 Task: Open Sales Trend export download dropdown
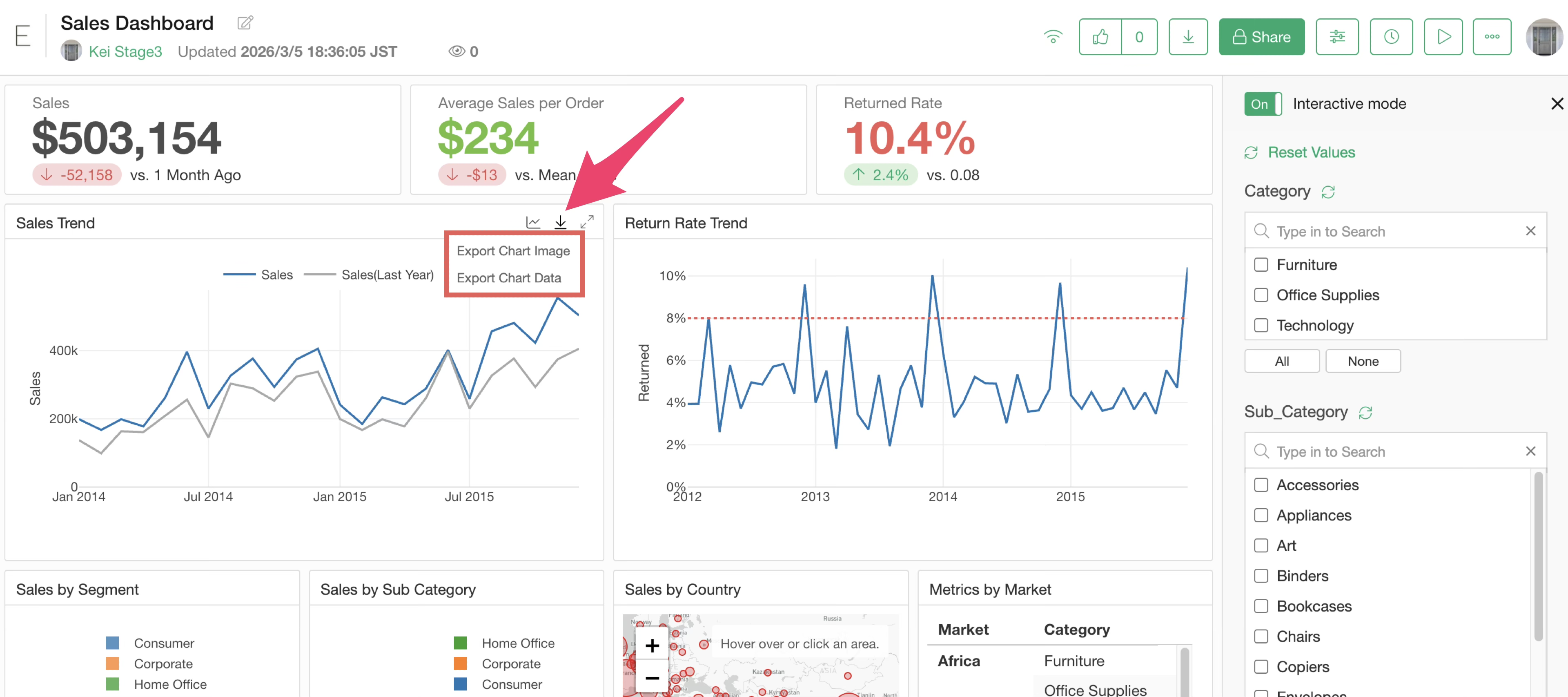click(x=560, y=222)
